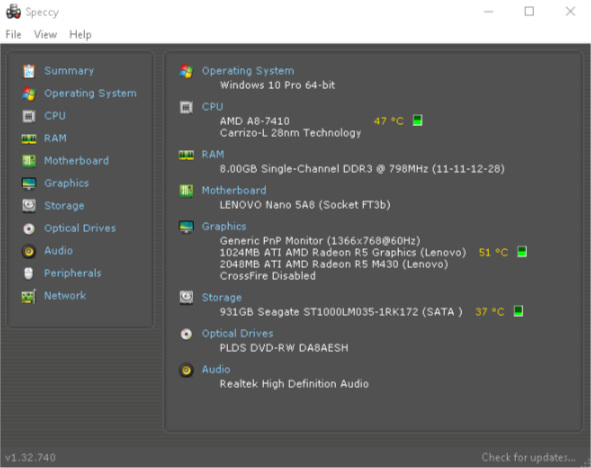Click the Network card icon in sidebar
Screen dimensions: 591x468
point(29,296)
